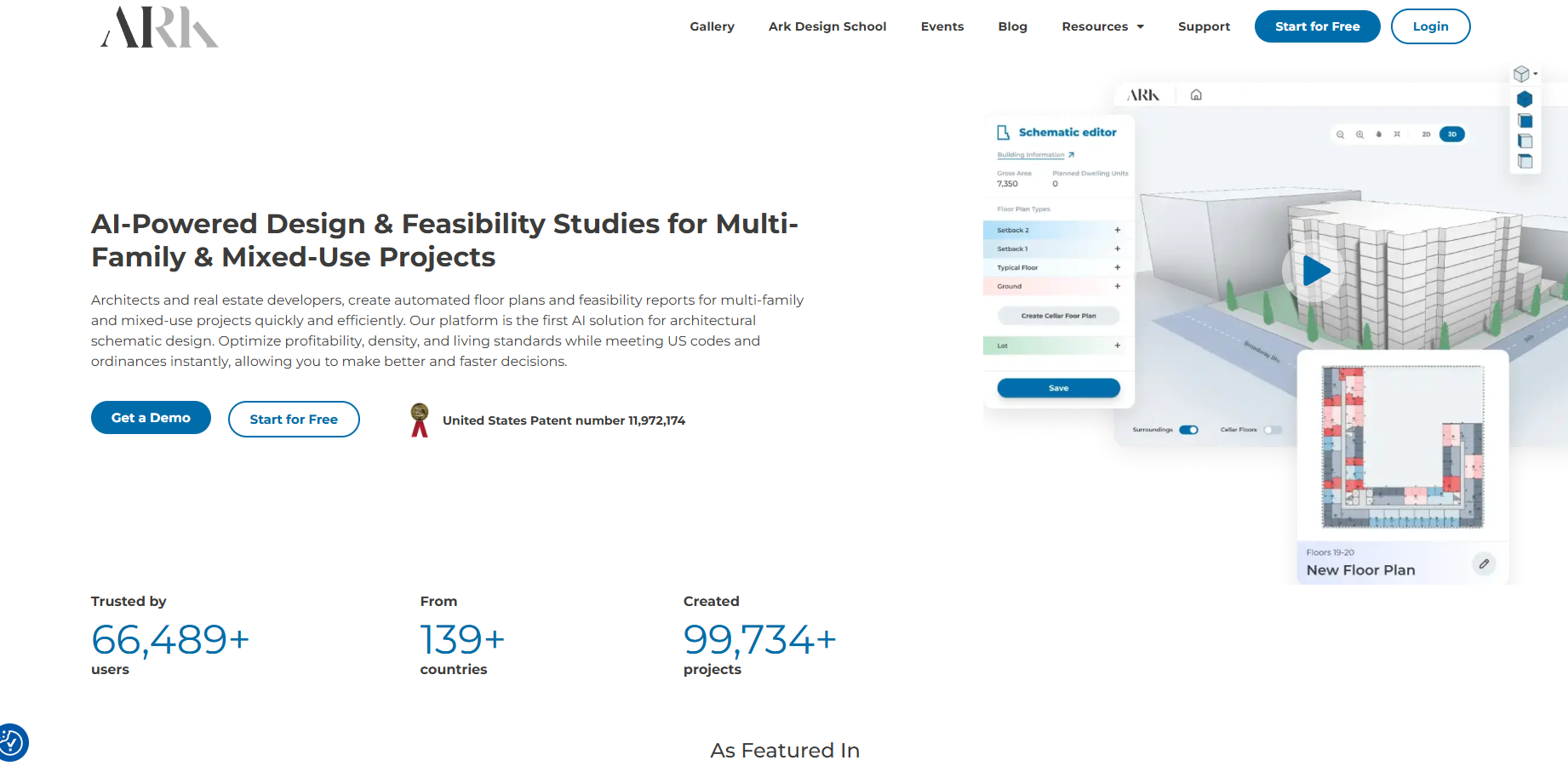
Task: Select the third cube view icon
Action: click(x=1525, y=141)
